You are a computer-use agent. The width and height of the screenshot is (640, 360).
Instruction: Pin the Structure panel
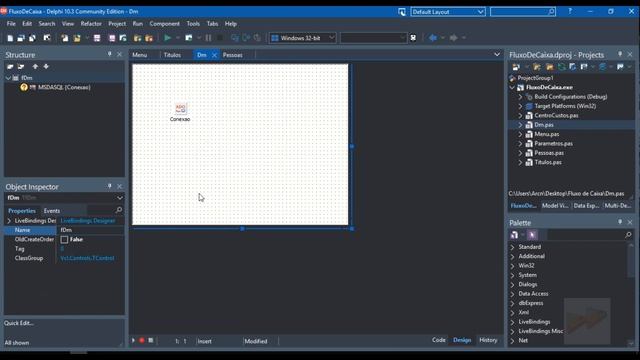coord(109,54)
